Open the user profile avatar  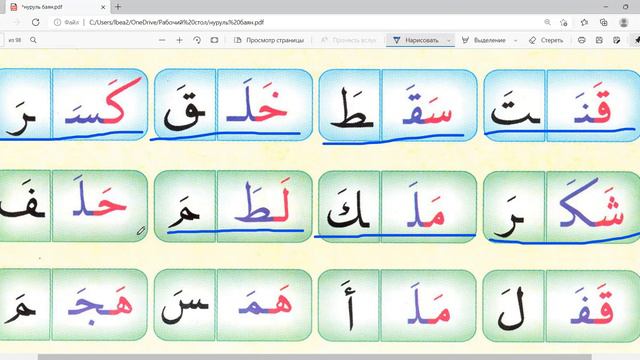click(x=624, y=22)
